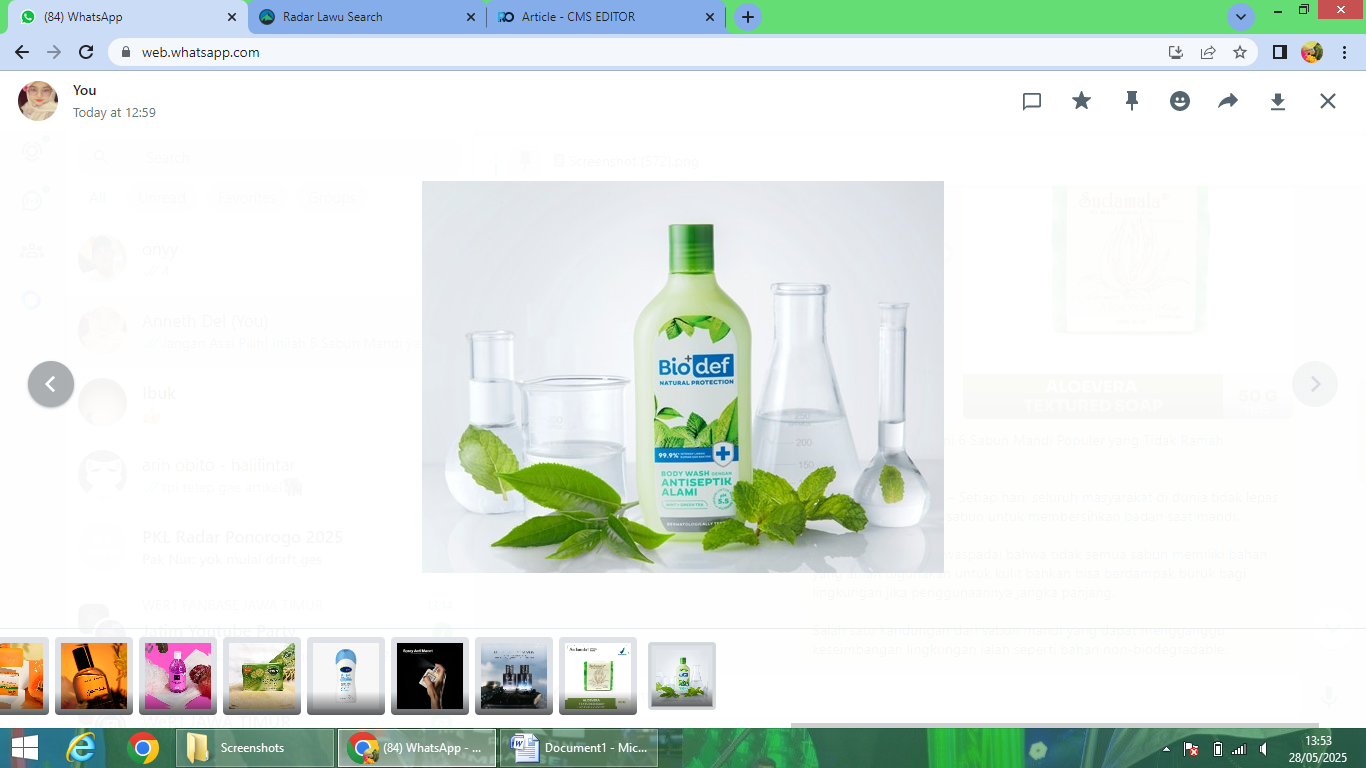Click the web.whatsapp.com address bar
The height and width of the screenshot is (768, 1366).
click(640, 52)
